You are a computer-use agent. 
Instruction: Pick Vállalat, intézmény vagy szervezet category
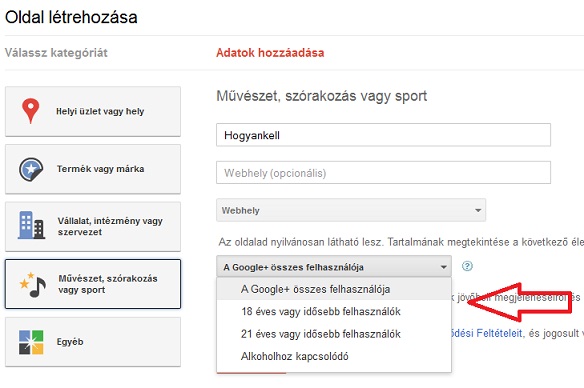pyautogui.click(x=93, y=226)
